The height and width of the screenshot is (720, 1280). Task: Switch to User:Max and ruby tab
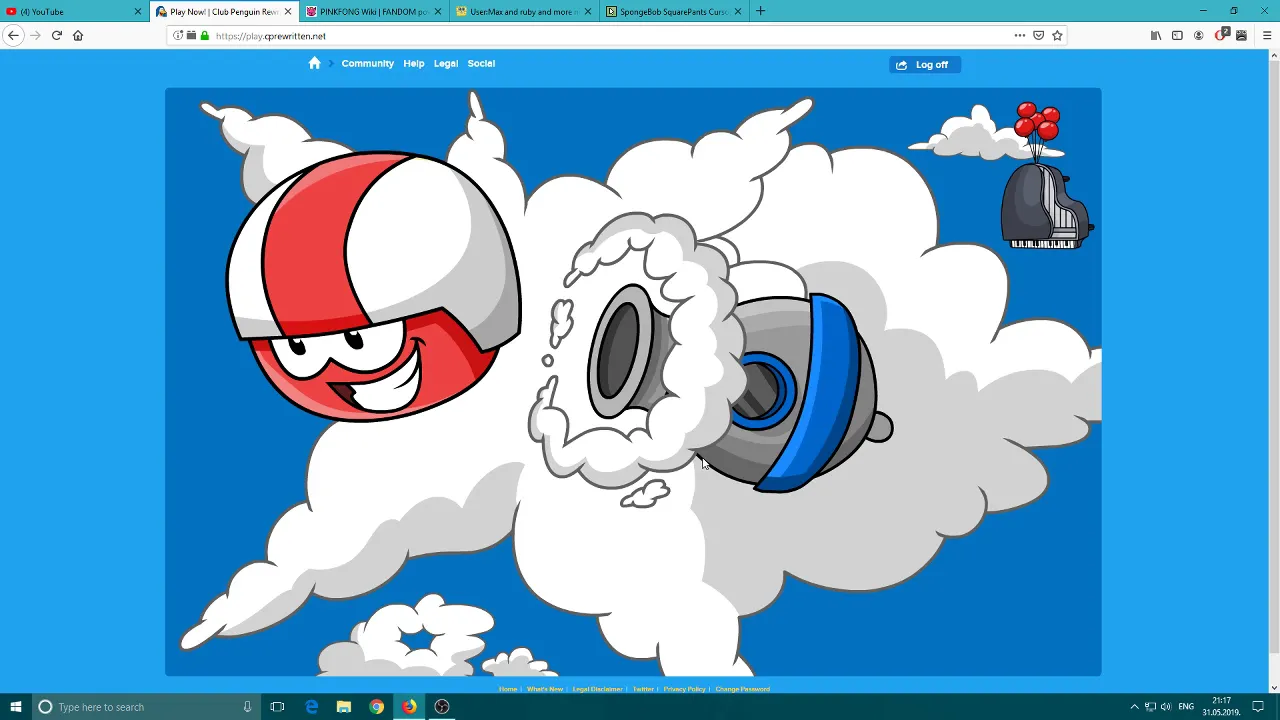(522, 11)
